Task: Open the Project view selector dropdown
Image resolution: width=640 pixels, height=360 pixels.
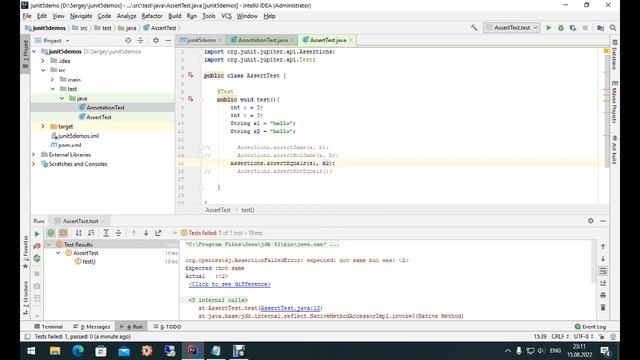Action: tap(56, 40)
